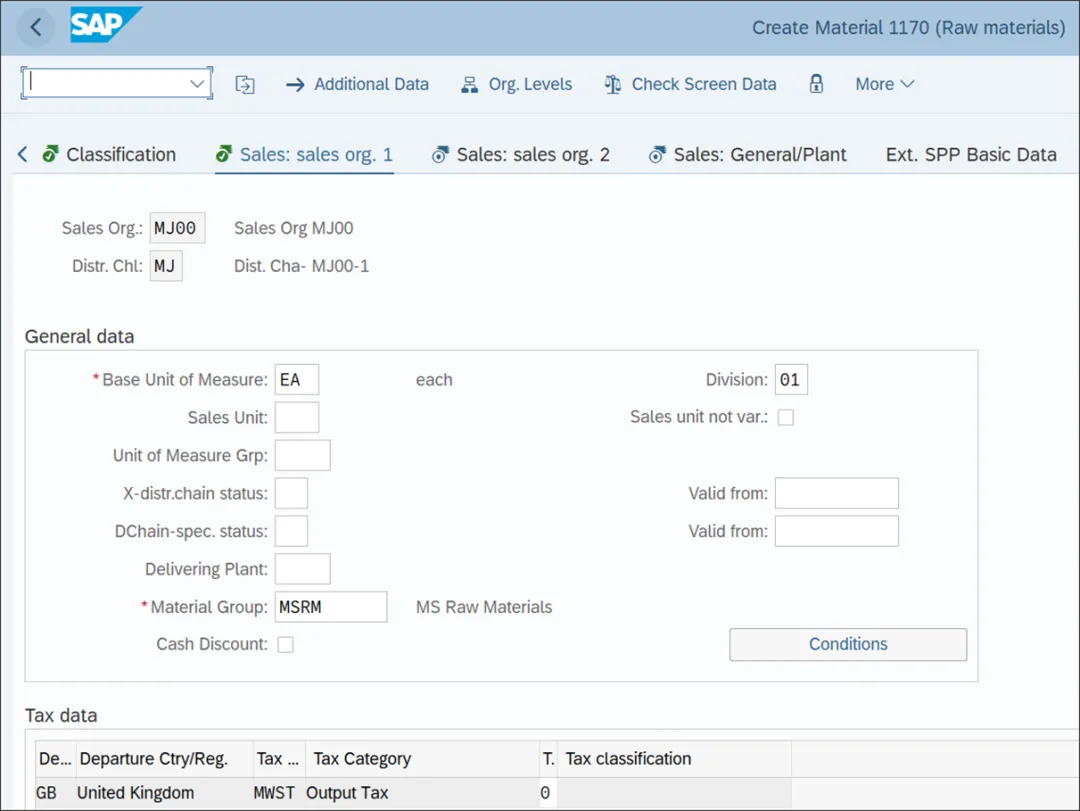The image size is (1080, 811).
Task: Click the Sales org. 2 tab status icon
Action: coord(440,154)
